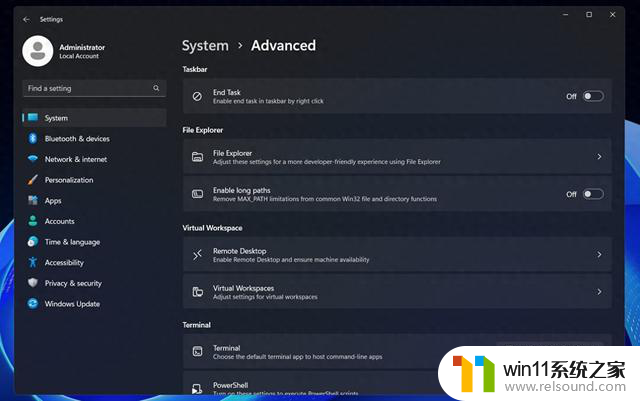The image size is (640, 401).
Task: Click the 'Virtual Workspace' section heading
Action: [x=212, y=228]
